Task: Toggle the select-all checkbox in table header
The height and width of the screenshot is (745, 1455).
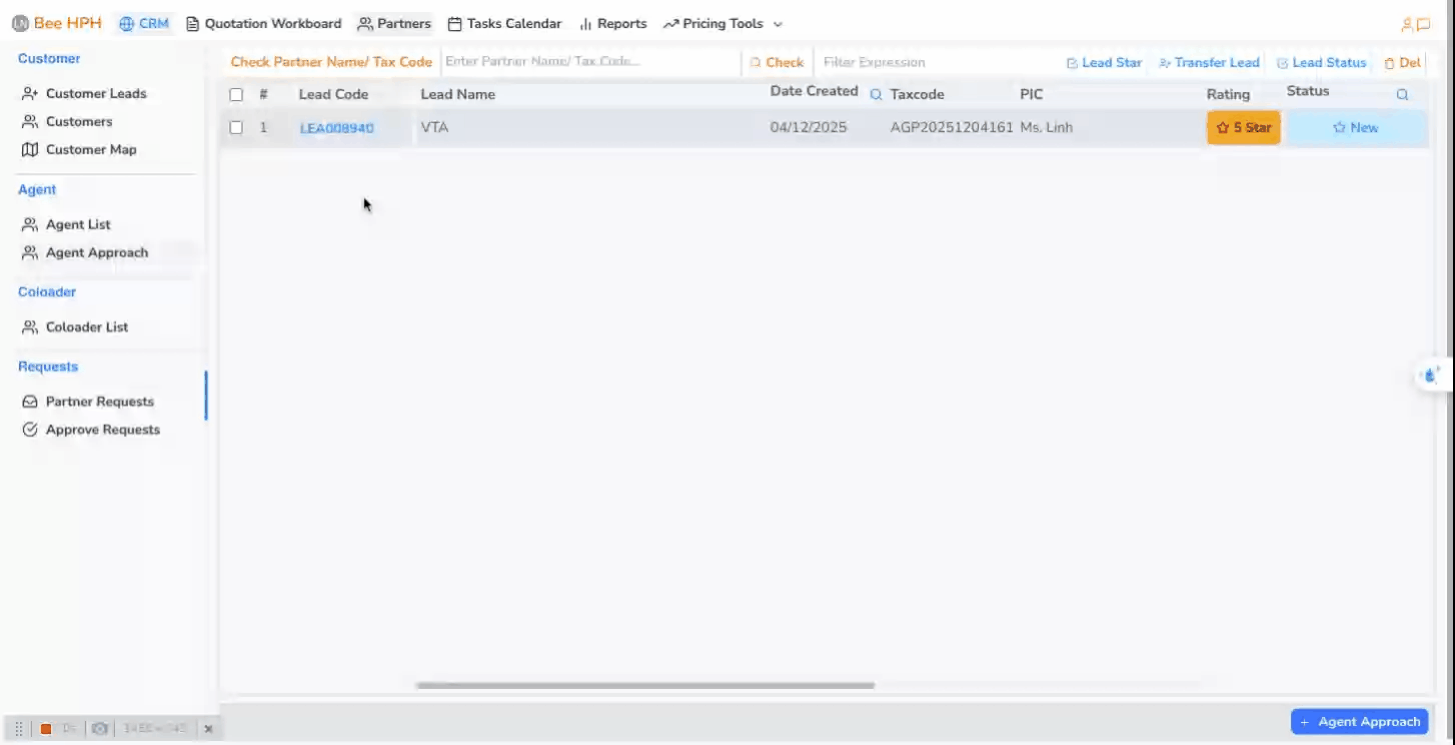Action: [236, 95]
